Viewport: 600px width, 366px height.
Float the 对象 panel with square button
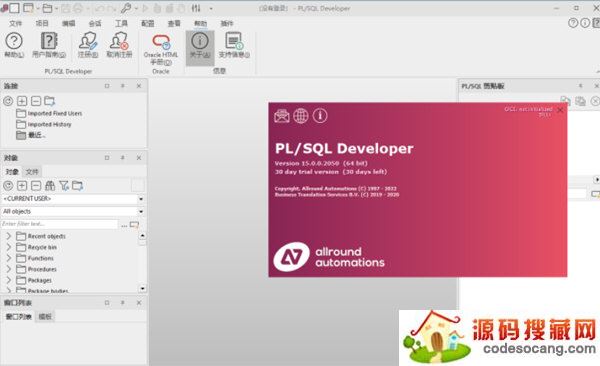tap(107, 158)
